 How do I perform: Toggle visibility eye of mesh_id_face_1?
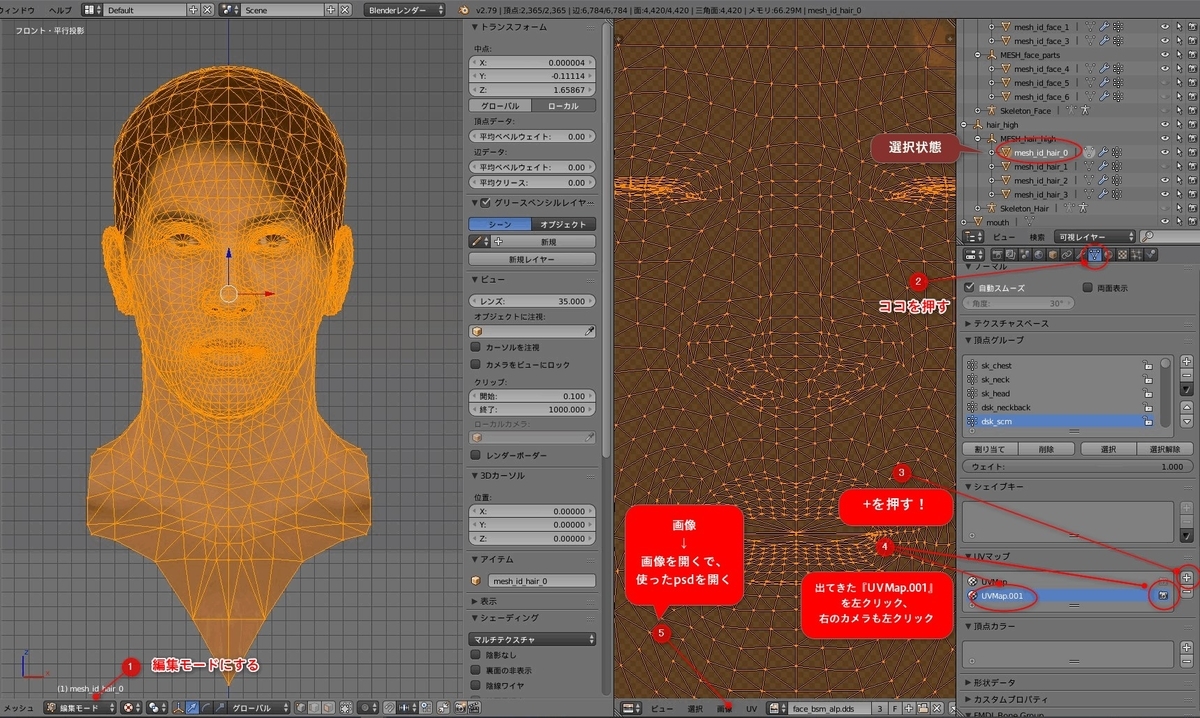[1165, 27]
